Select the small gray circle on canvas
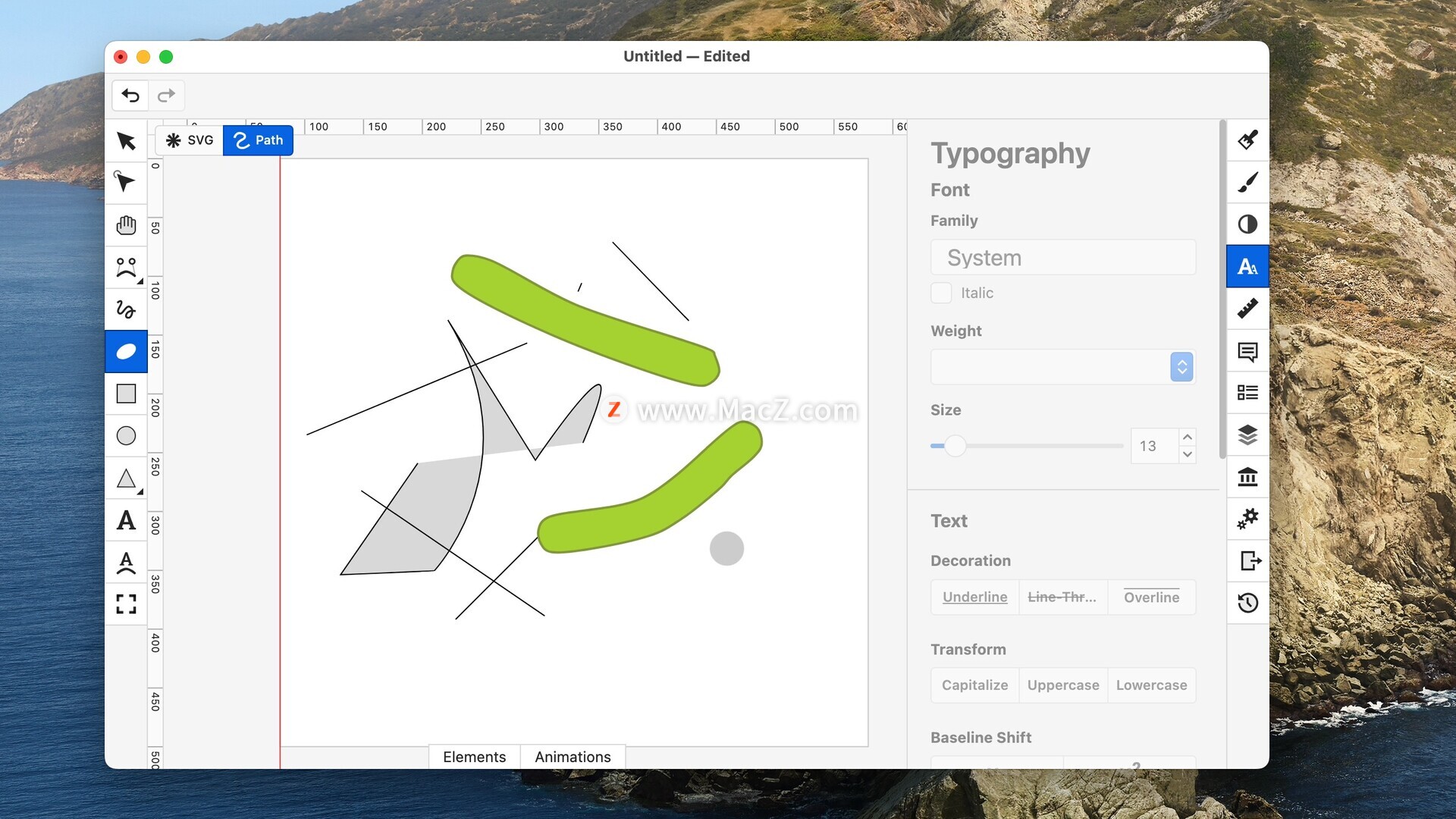This screenshot has height=819, width=1456. tap(726, 548)
